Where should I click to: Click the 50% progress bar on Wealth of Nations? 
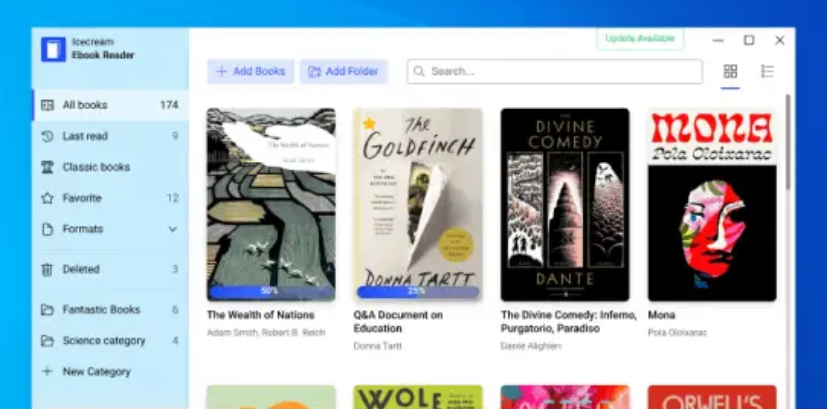(271, 291)
